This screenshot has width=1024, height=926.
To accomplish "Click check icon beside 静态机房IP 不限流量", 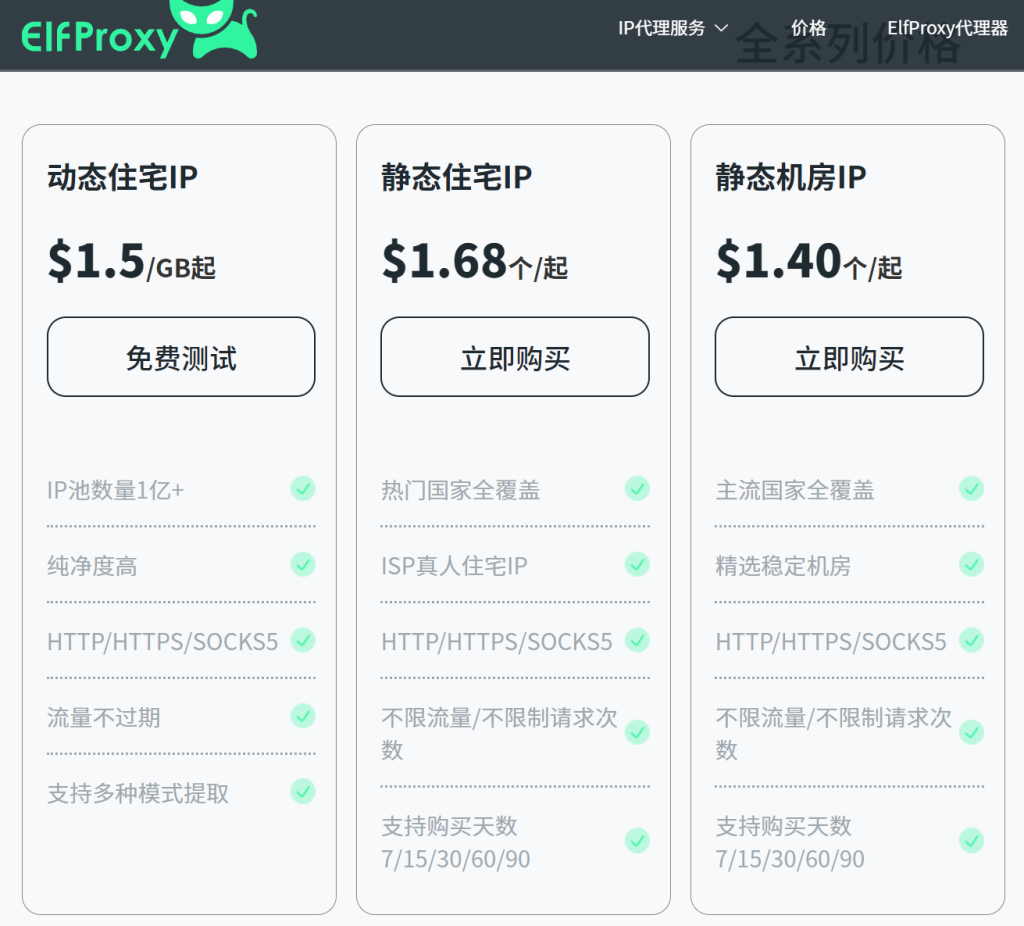I will tap(972, 732).
